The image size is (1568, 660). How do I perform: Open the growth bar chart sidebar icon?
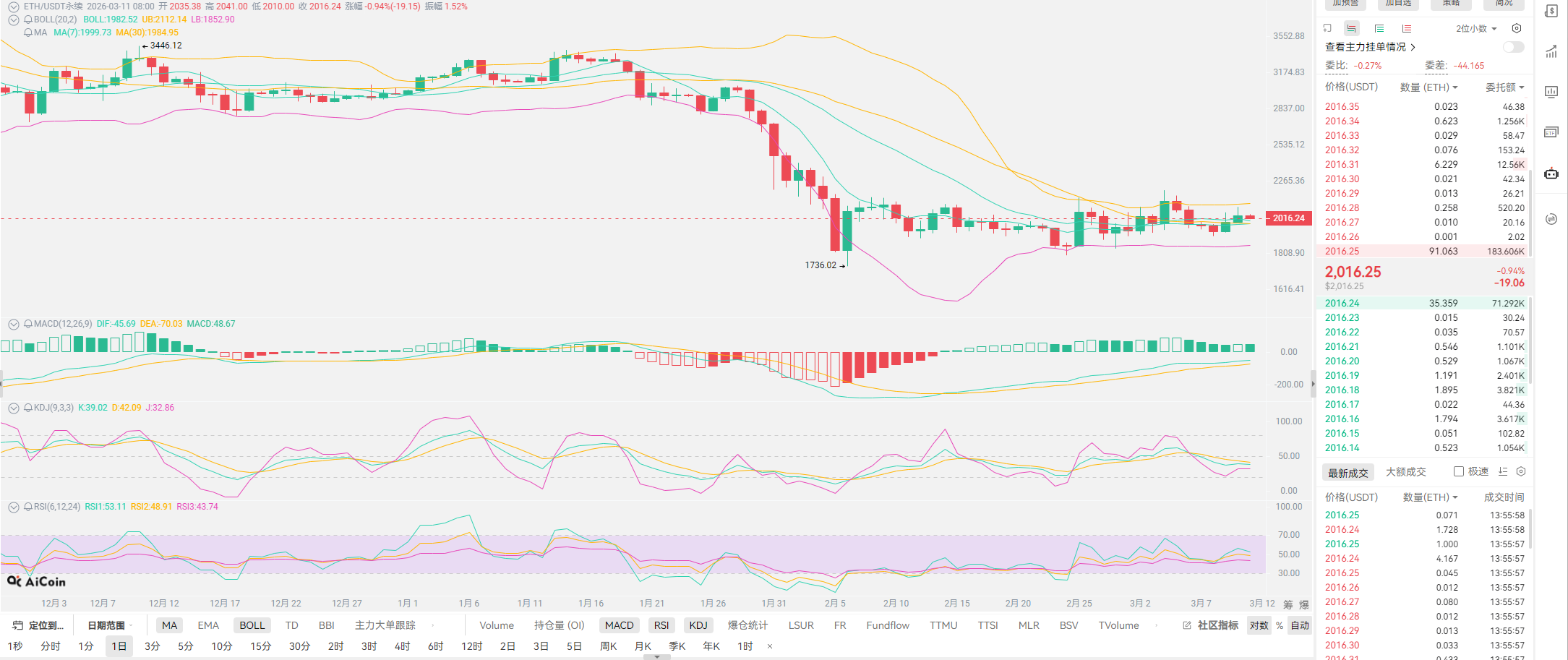(x=1551, y=52)
